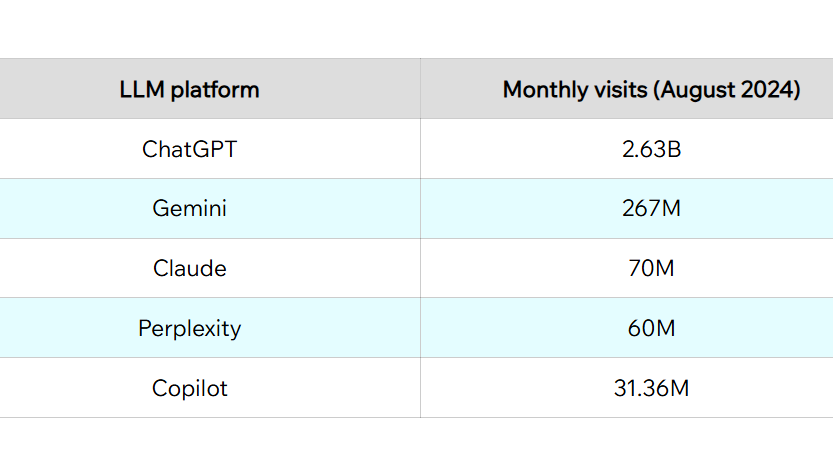Click the blank white area above the table
Viewport: 833px width, 468px height.
(x=416, y=28)
